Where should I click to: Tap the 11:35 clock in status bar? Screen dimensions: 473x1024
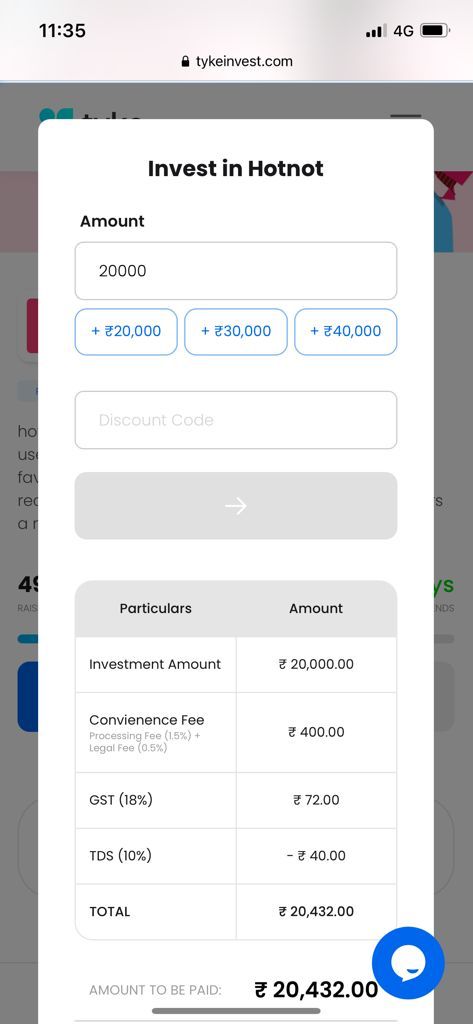tap(62, 31)
